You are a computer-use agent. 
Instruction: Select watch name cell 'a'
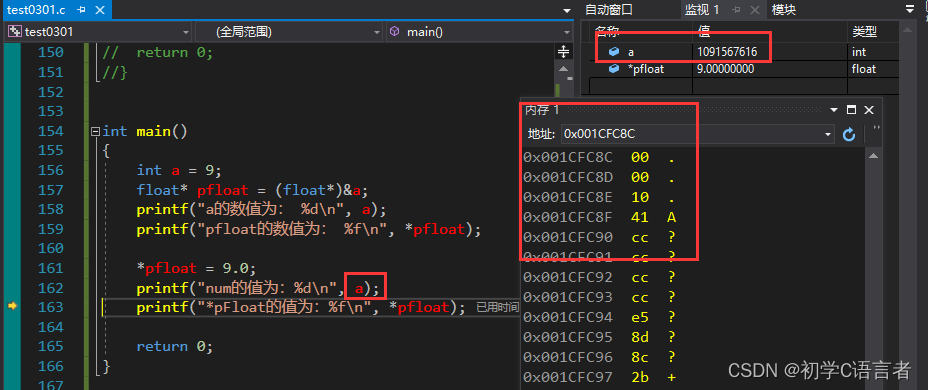click(631, 52)
